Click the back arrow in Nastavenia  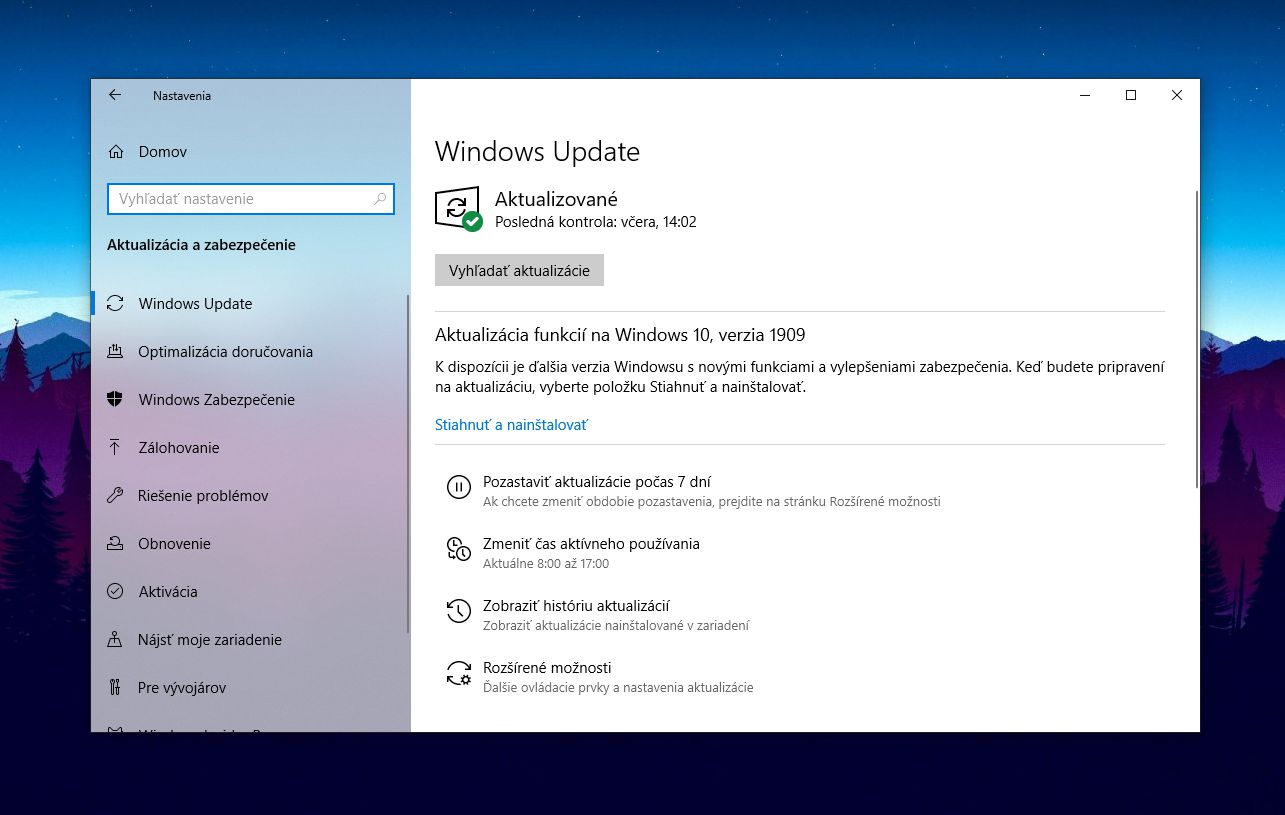tap(115, 95)
